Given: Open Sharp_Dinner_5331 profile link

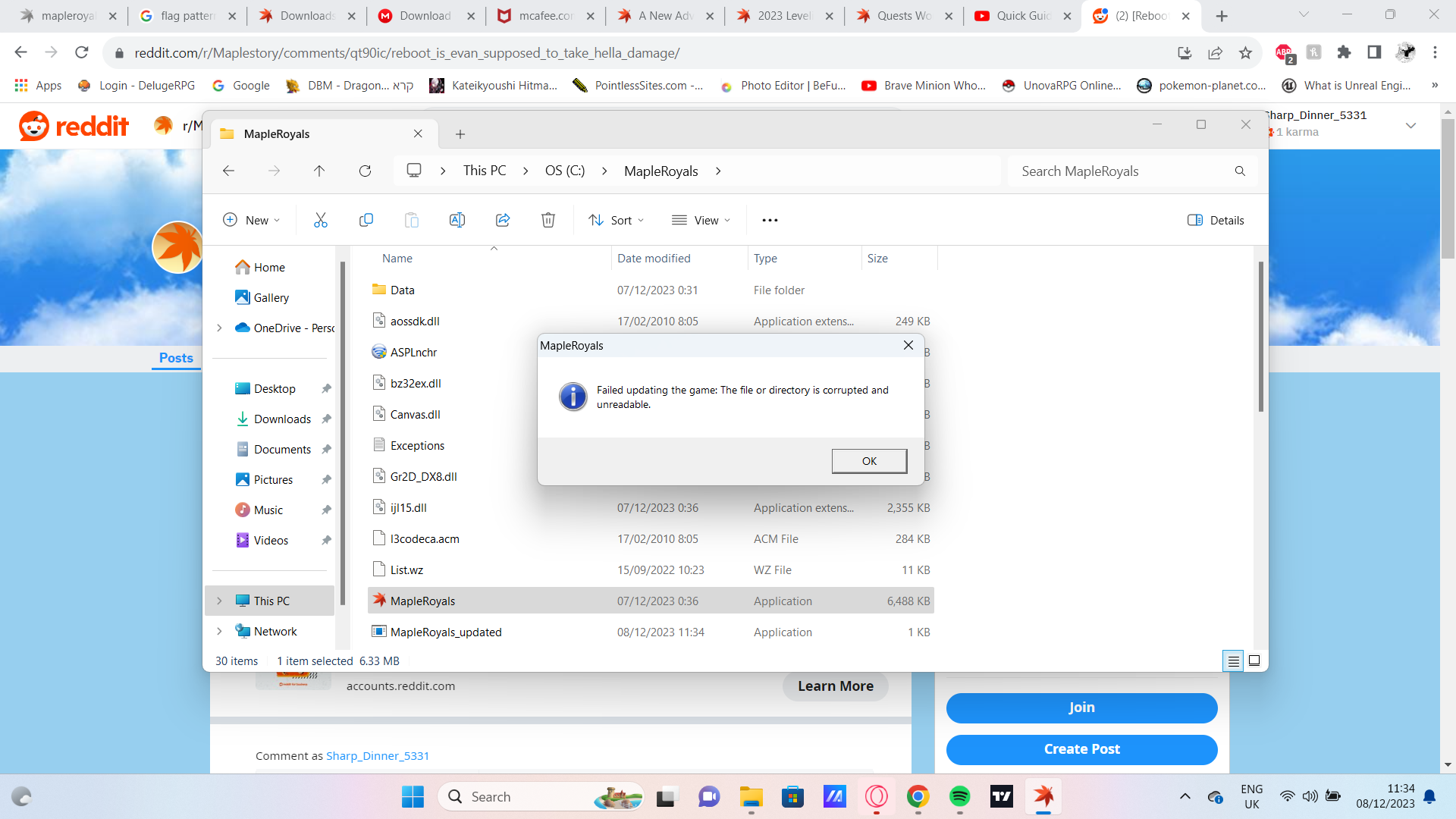Looking at the screenshot, I should 378,755.
